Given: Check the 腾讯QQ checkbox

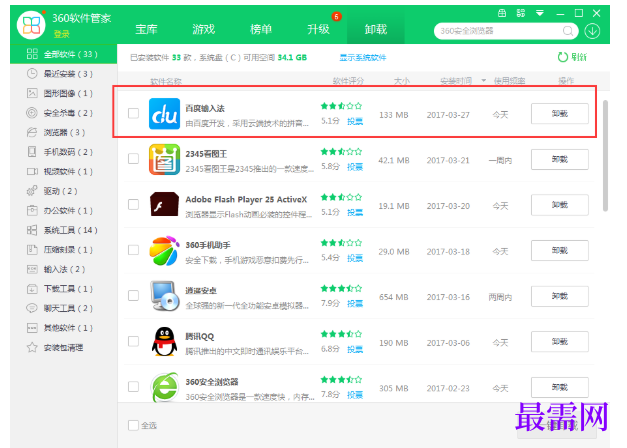Looking at the screenshot, I should [x=134, y=341].
